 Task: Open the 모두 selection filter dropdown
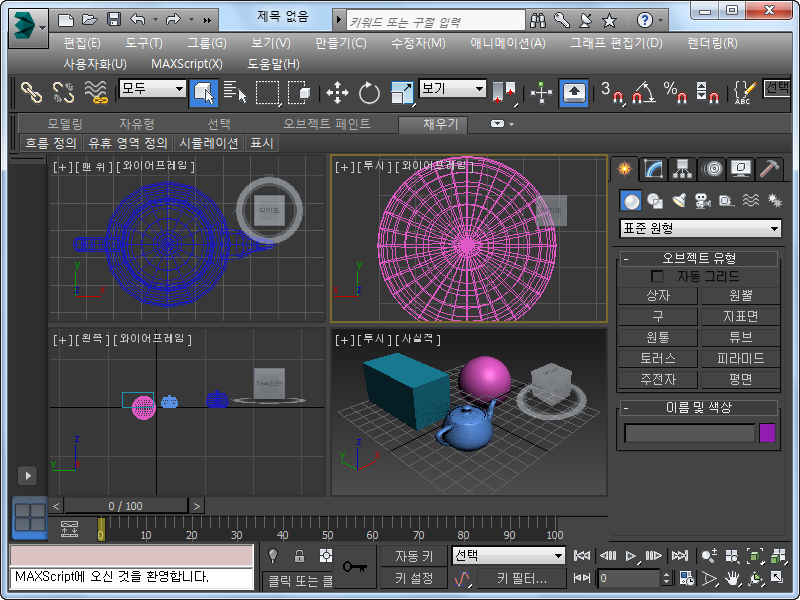pos(153,89)
